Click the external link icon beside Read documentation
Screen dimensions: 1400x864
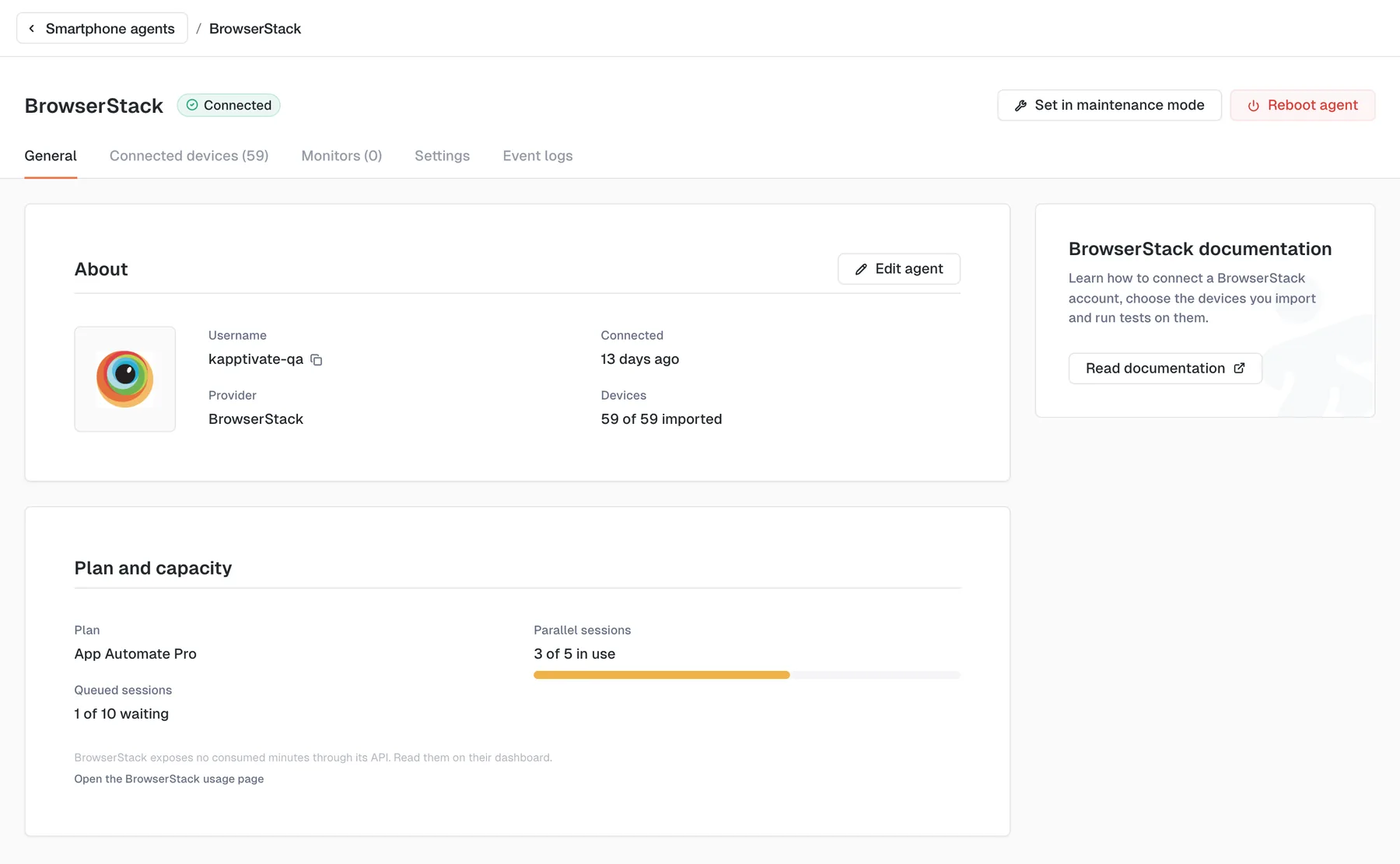[1239, 368]
